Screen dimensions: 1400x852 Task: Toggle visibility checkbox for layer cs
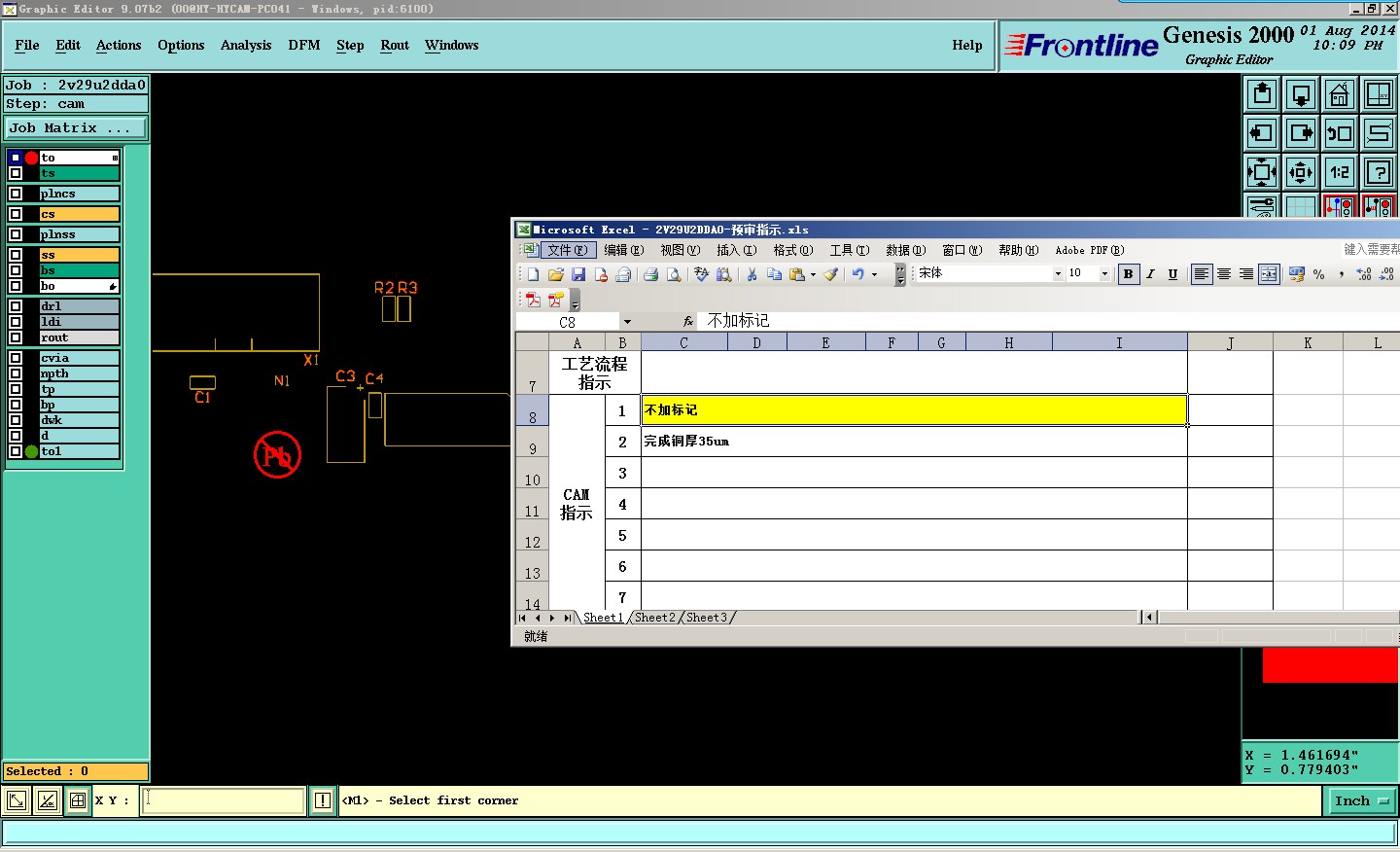[16, 214]
